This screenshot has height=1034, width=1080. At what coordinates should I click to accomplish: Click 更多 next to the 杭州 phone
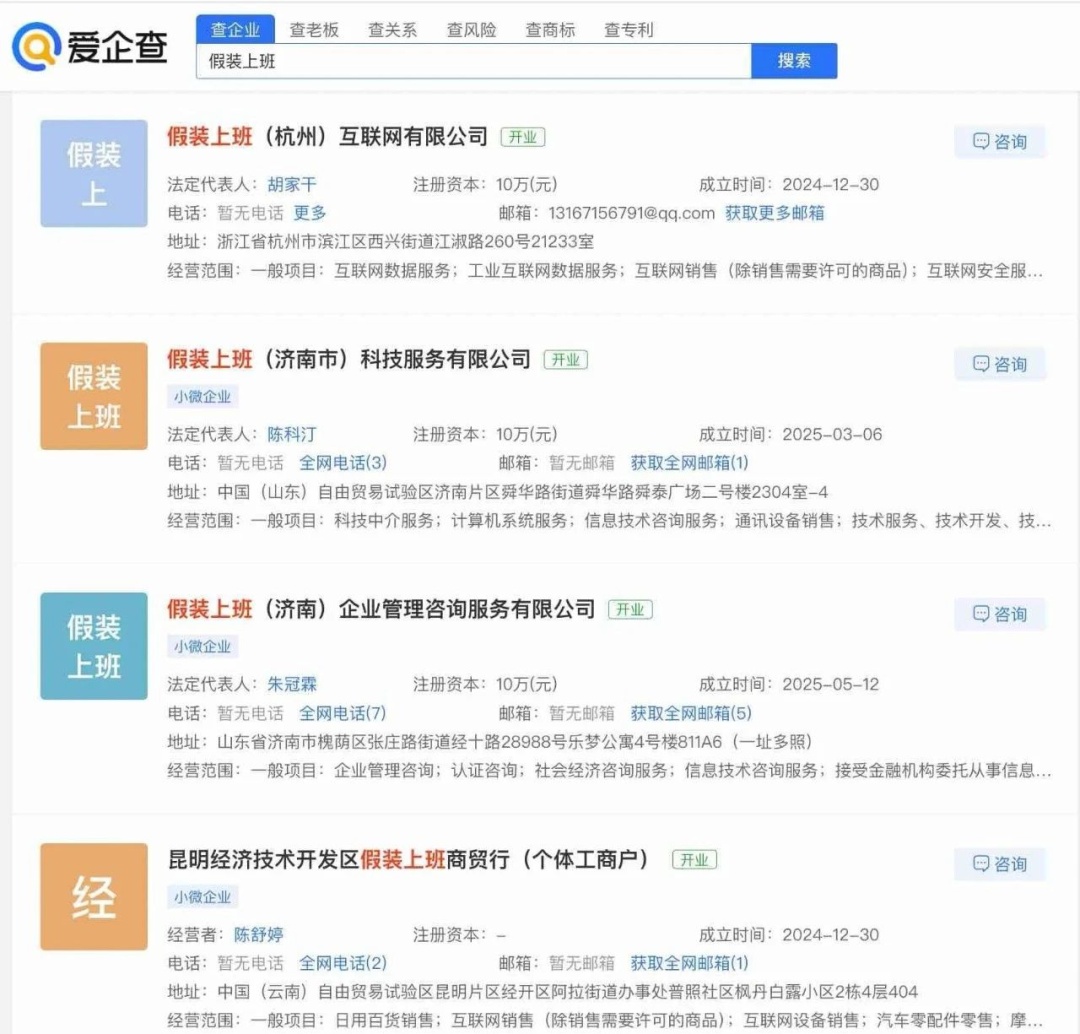tap(310, 213)
